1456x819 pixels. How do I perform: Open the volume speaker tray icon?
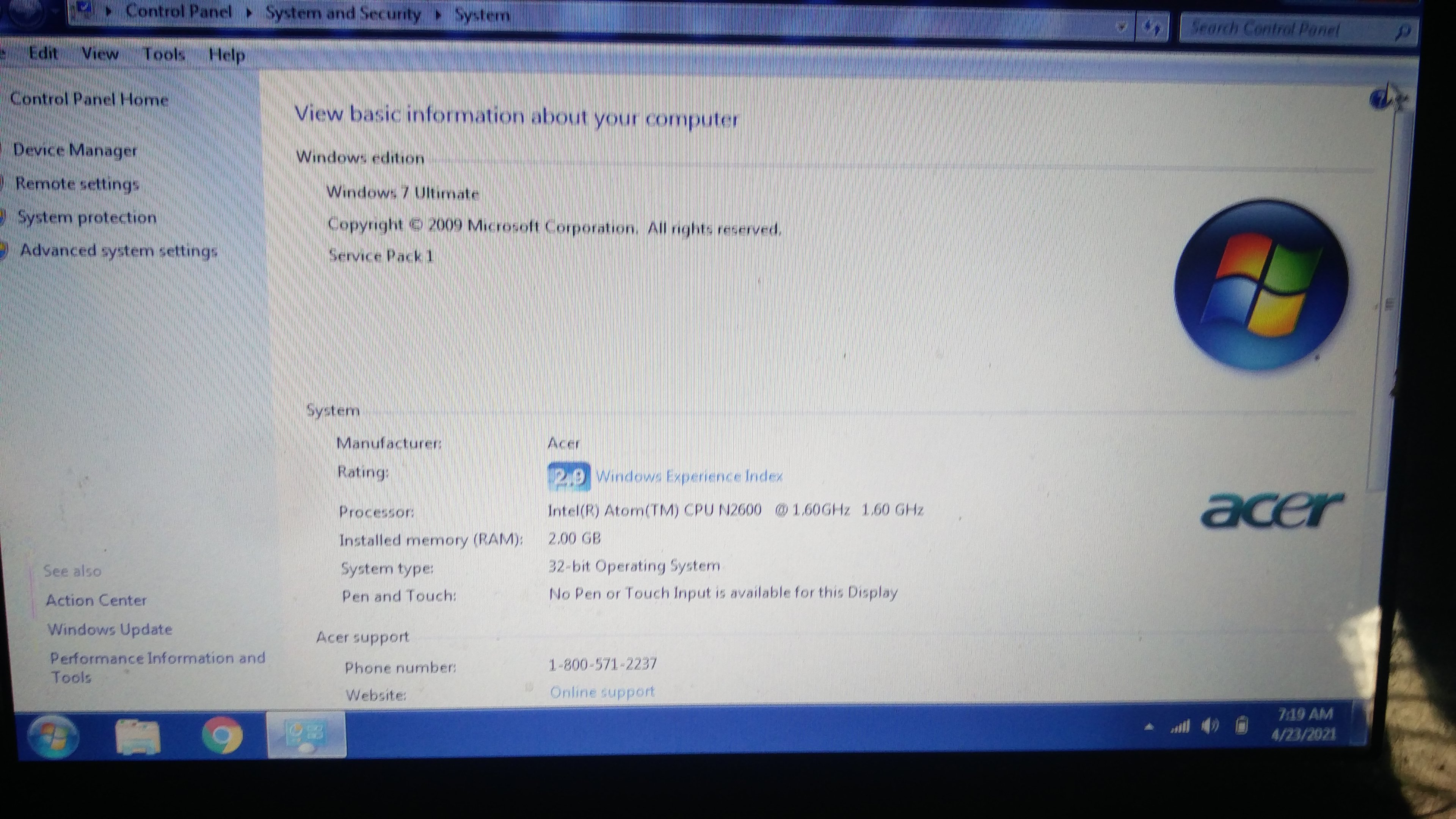pyautogui.click(x=1210, y=726)
